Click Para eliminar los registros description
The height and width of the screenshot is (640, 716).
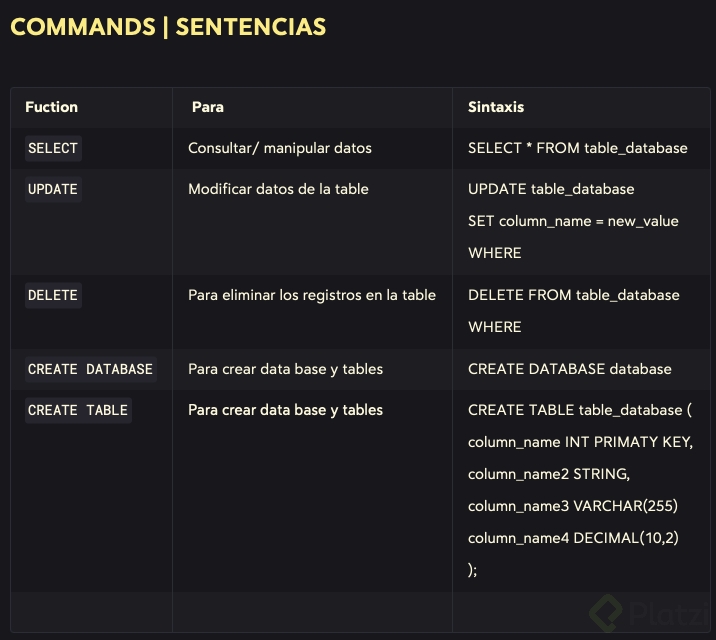click(x=312, y=295)
